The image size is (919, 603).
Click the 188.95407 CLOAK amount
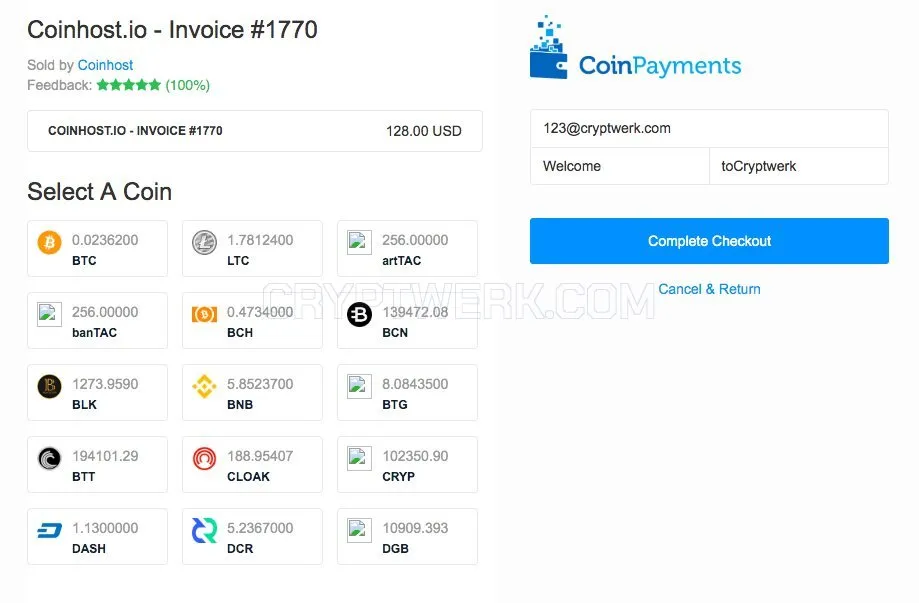click(x=260, y=456)
